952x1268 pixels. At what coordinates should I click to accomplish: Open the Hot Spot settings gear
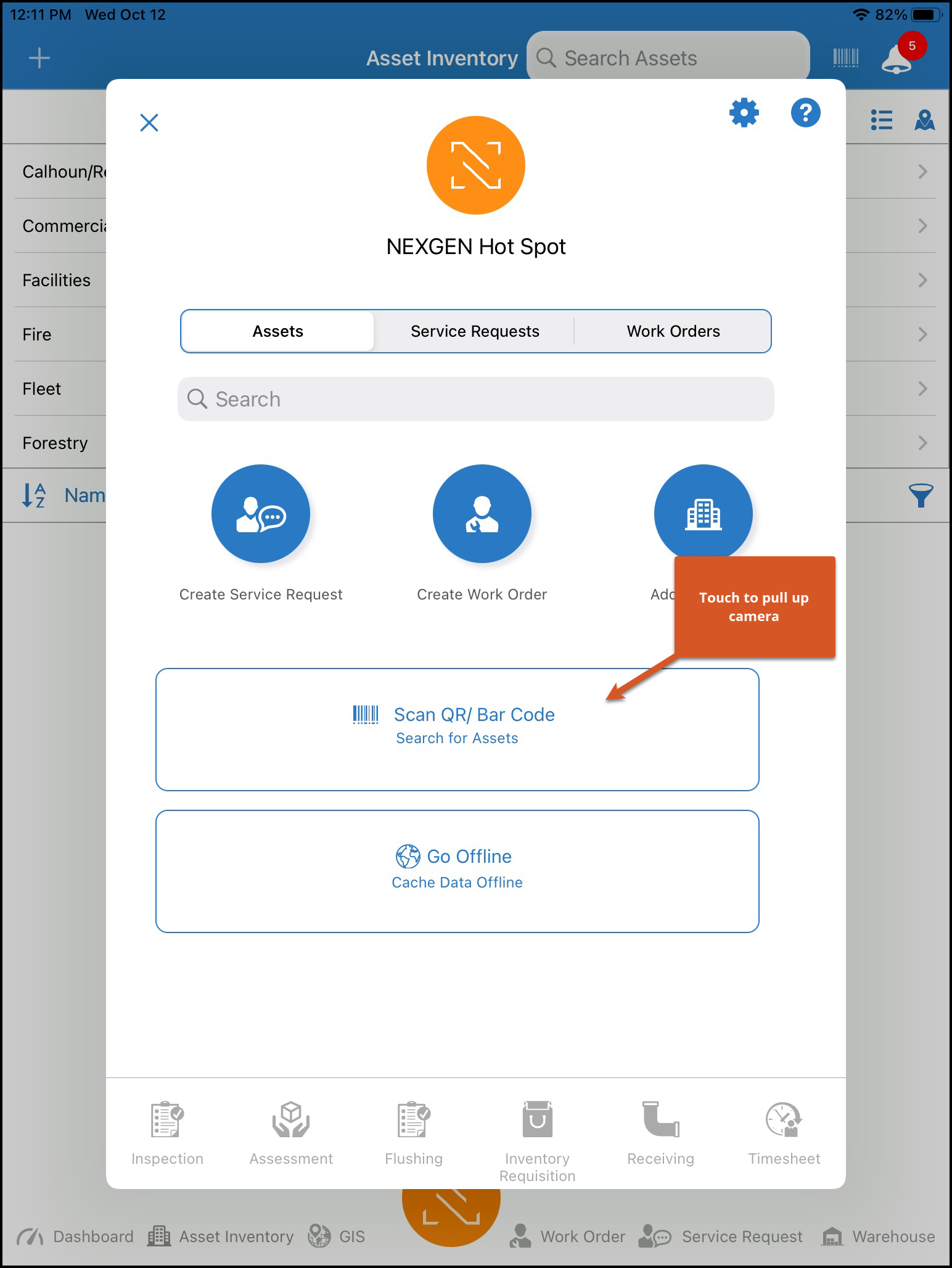click(744, 113)
